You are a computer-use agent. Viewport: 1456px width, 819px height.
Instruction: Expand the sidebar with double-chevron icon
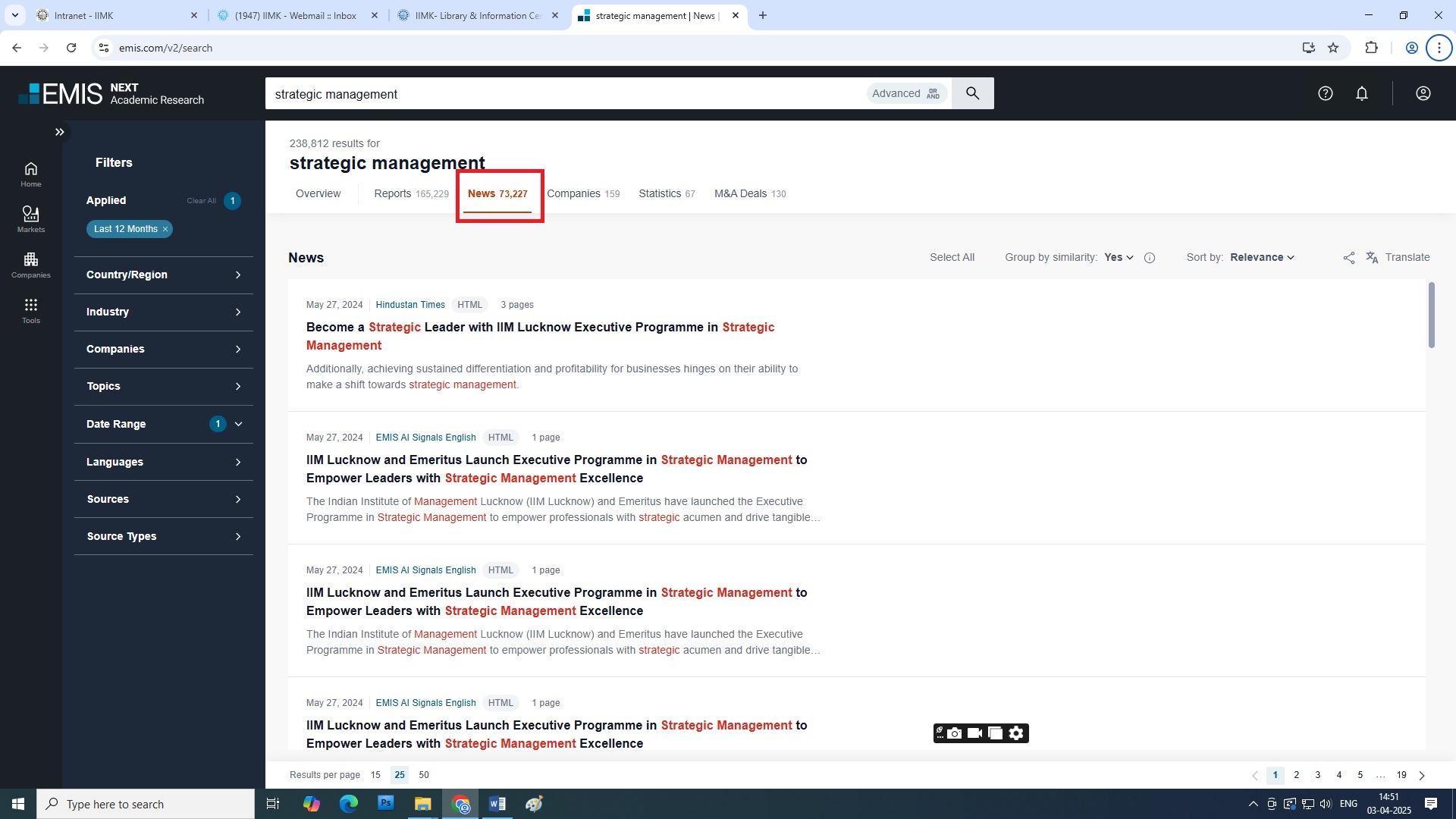pos(59,132)
